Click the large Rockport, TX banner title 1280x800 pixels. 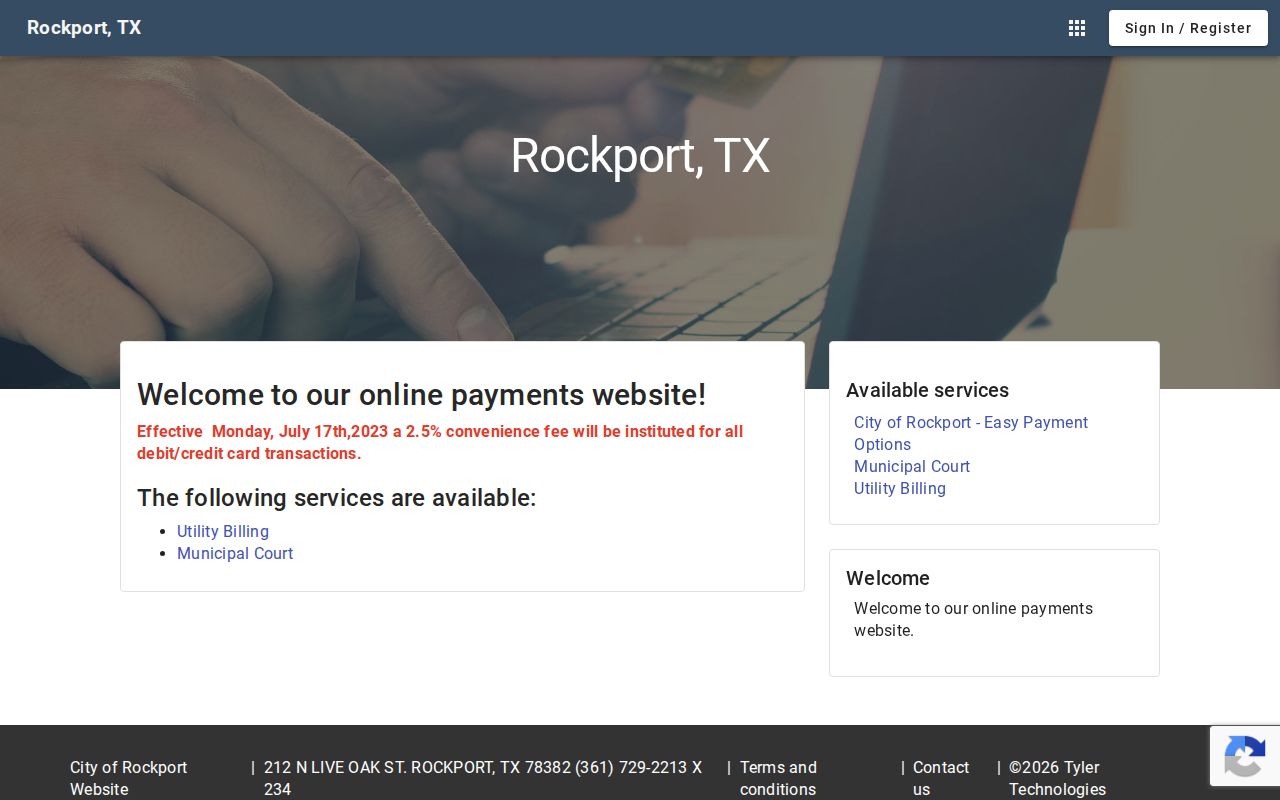[640, 155]
